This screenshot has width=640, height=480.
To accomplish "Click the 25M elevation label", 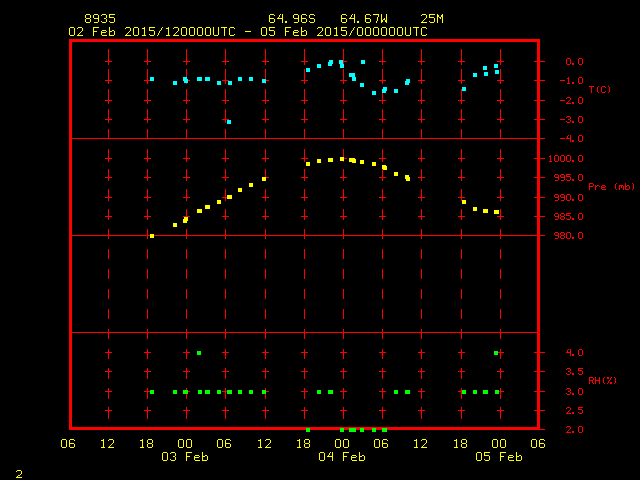I will click(431, 19).
